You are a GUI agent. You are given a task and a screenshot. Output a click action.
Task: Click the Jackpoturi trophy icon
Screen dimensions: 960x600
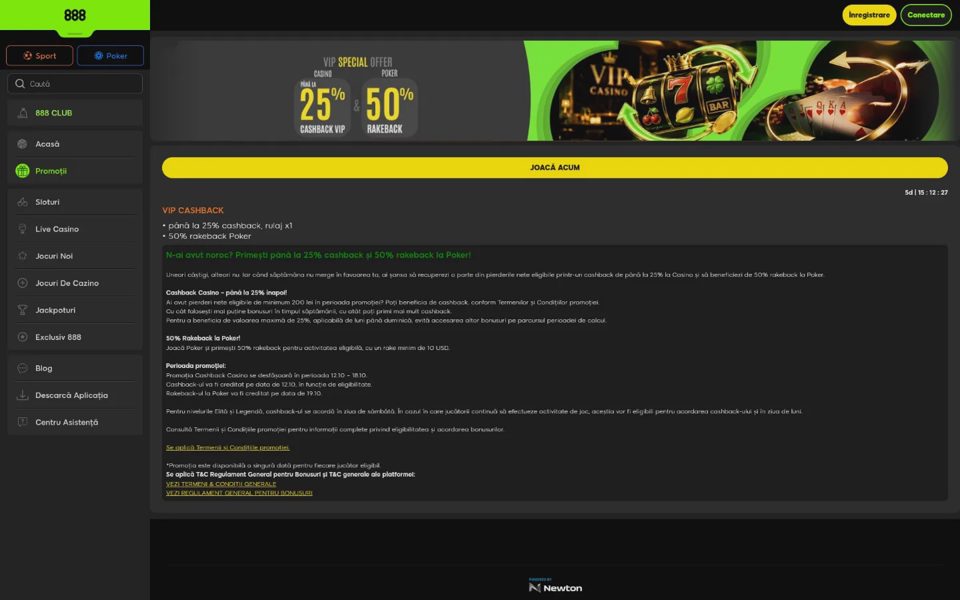23,310
